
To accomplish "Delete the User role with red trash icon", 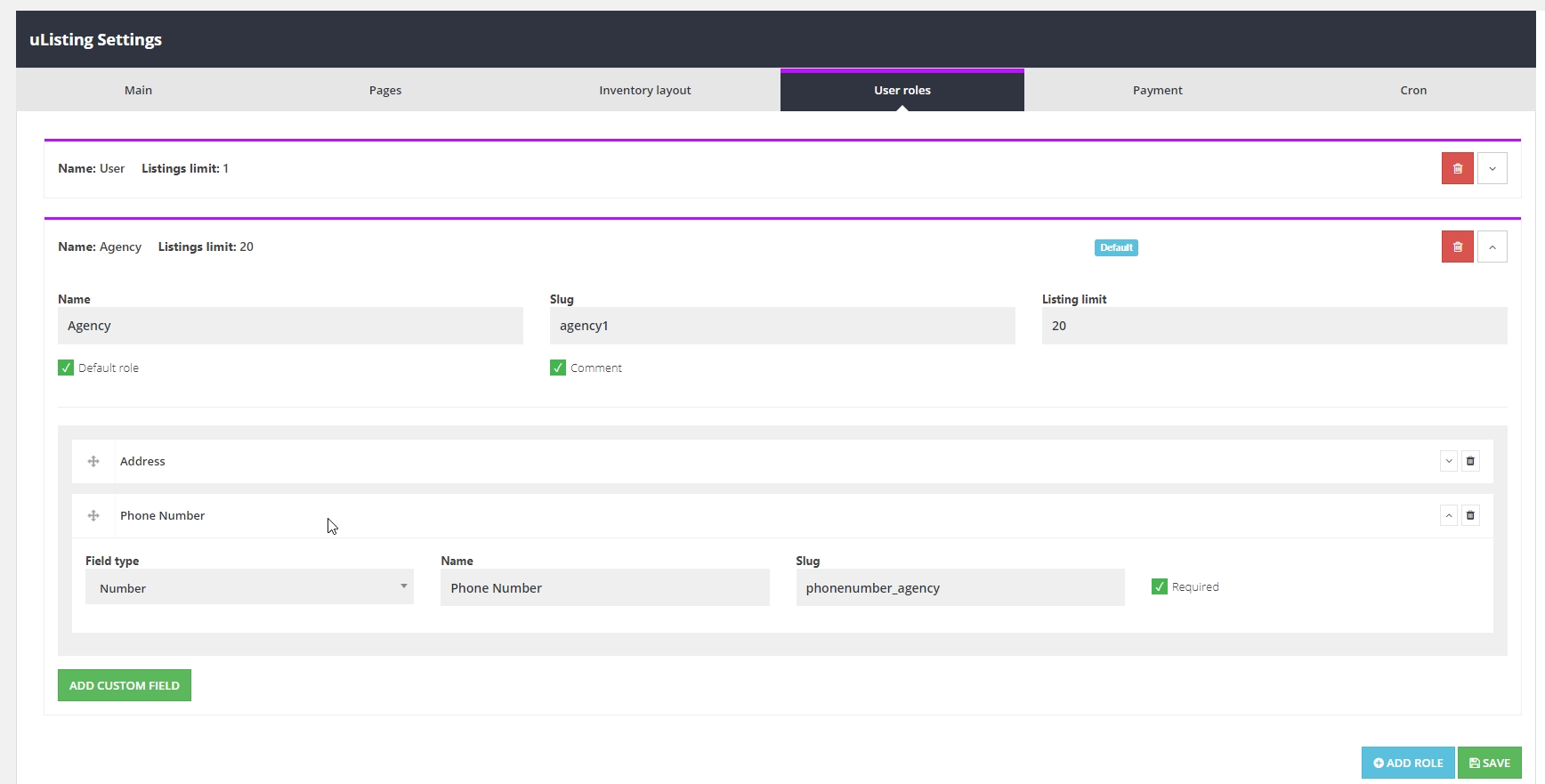I will pos(1457,168).
